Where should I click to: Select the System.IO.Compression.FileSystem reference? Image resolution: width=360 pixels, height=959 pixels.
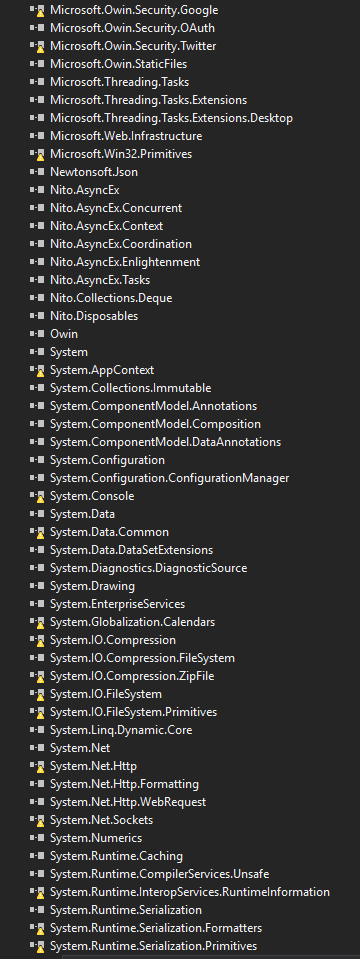click(142, 658)
